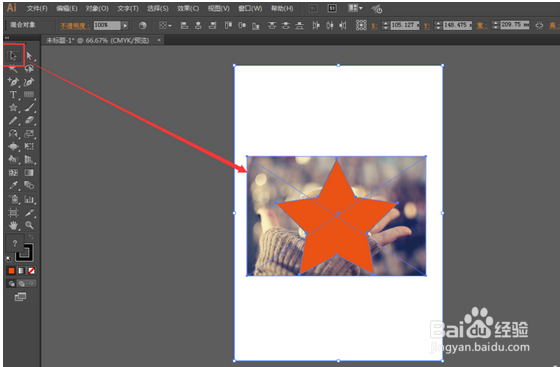Select the Rotate tool
560x367 pixels.
click(13, 134)
